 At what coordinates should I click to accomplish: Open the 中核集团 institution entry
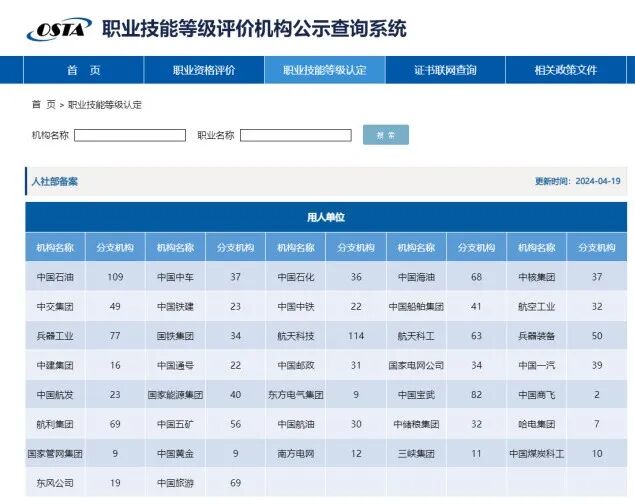(x=537, y=277)
